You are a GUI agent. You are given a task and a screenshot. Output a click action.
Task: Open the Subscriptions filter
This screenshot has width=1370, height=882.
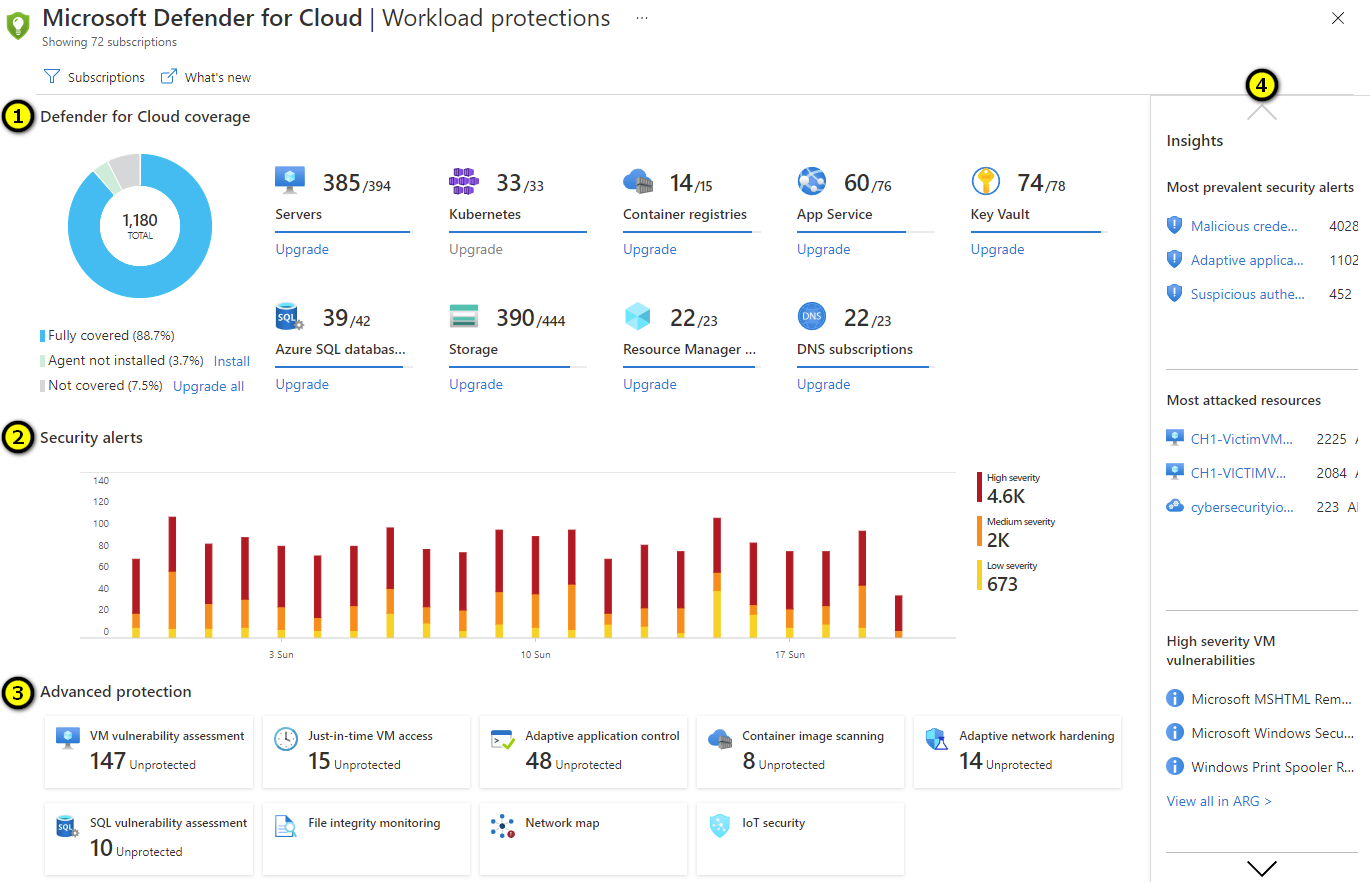[94, 76]
